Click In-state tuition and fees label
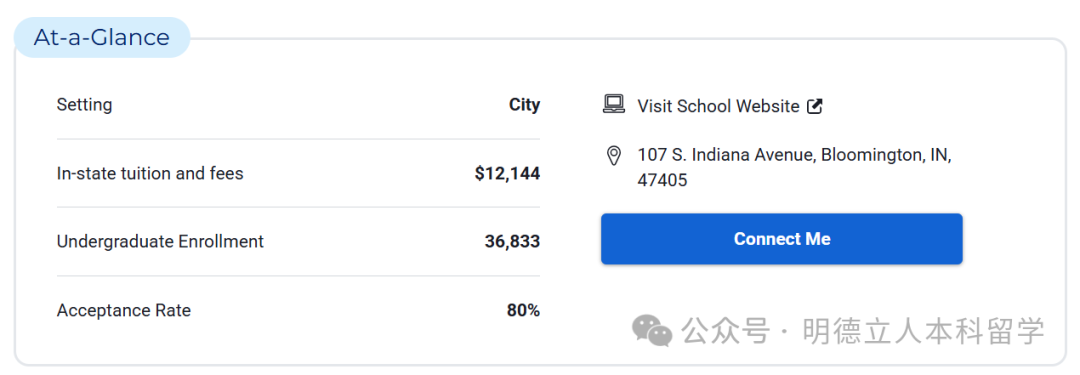 tap(150, 173)
